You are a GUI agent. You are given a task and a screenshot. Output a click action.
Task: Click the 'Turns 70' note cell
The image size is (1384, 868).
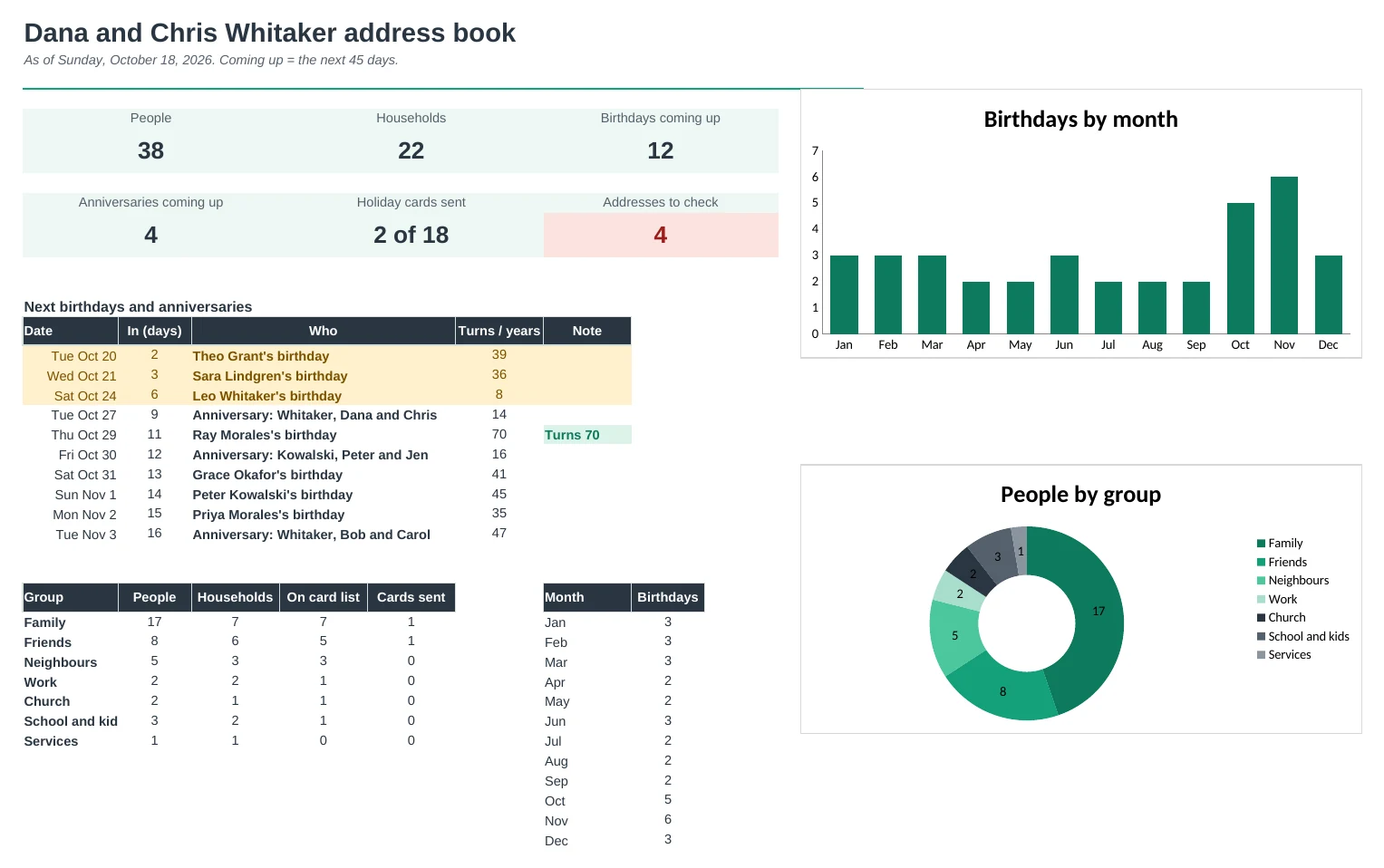(x=587, y=435)
